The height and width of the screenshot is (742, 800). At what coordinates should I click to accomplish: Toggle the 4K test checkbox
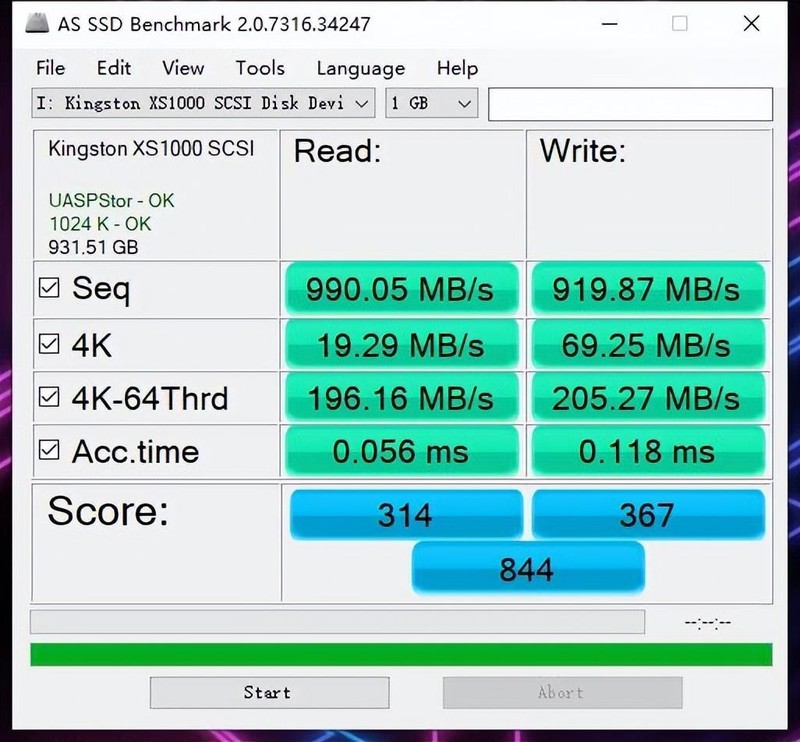click(49, 344)
